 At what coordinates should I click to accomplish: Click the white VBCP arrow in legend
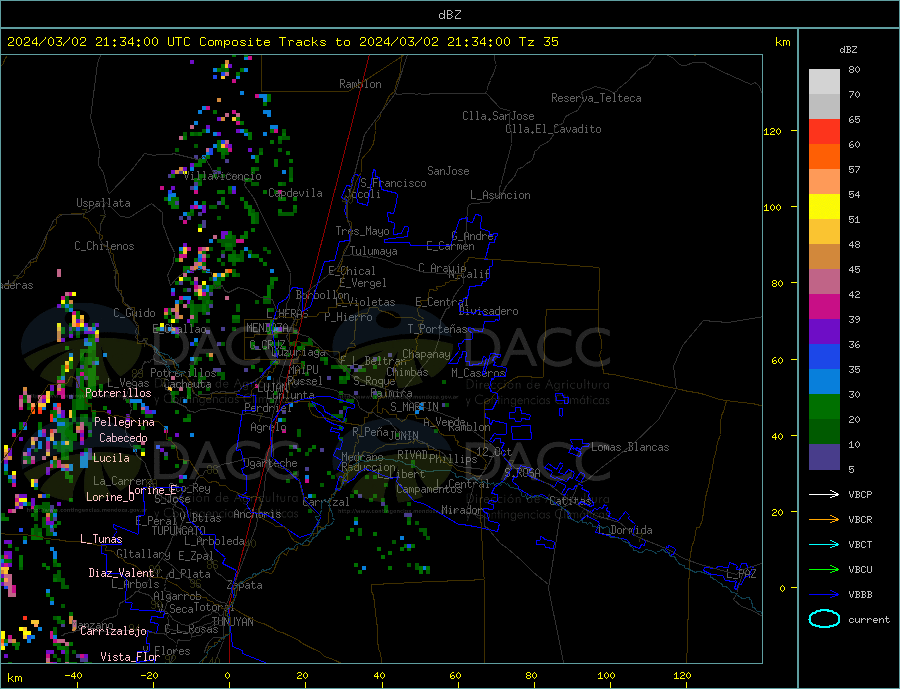(x=824, y=494)
